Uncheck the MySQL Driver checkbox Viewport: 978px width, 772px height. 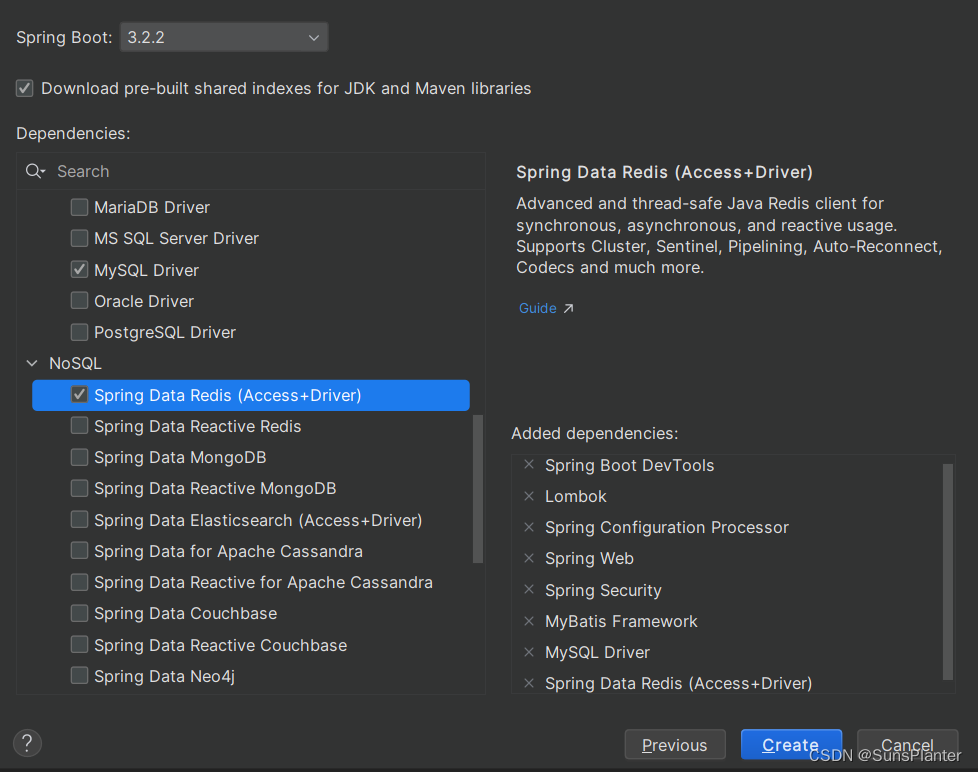(79, 270)
